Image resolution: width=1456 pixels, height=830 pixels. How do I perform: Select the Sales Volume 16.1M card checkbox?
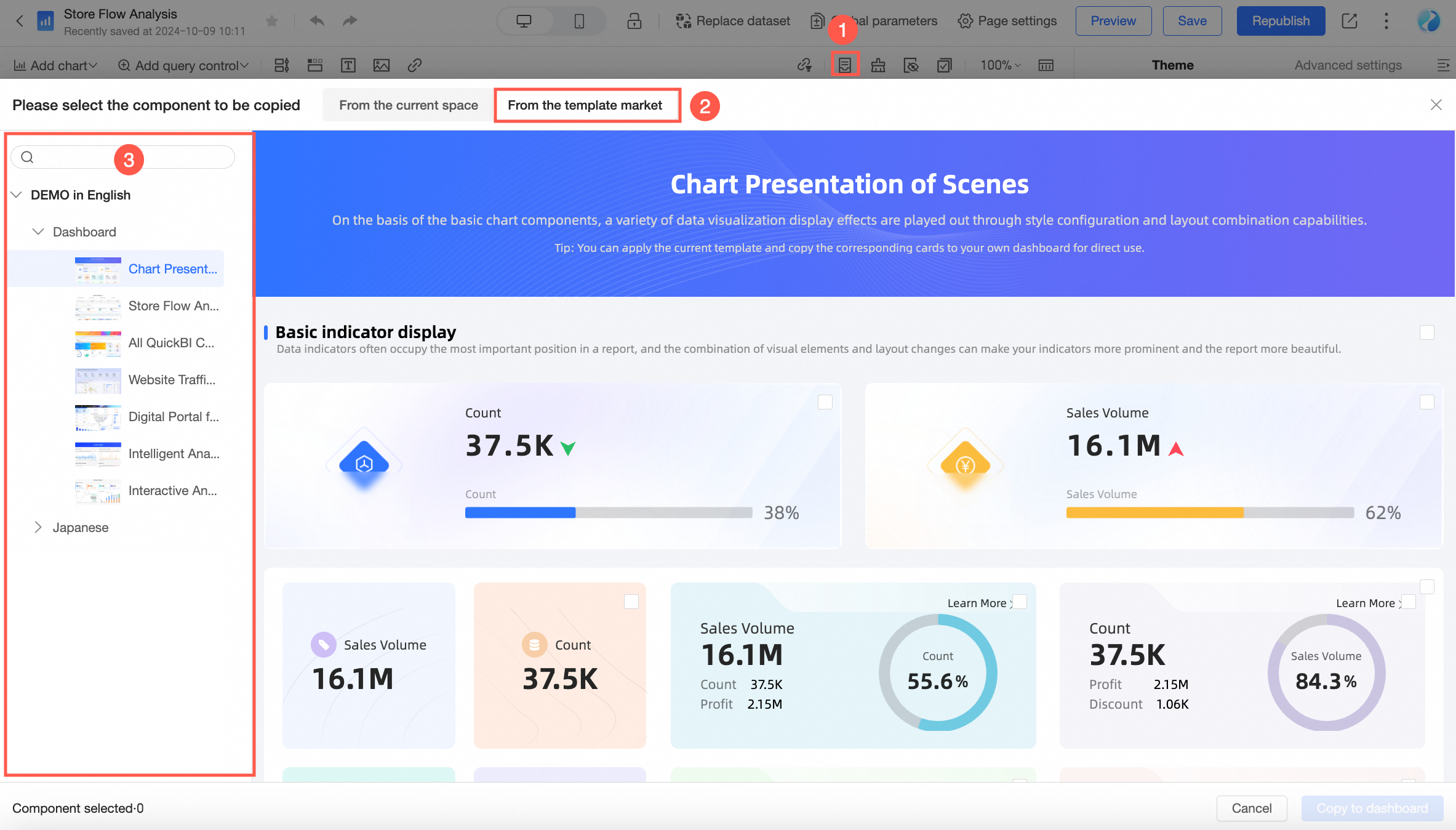point(1426,402)
